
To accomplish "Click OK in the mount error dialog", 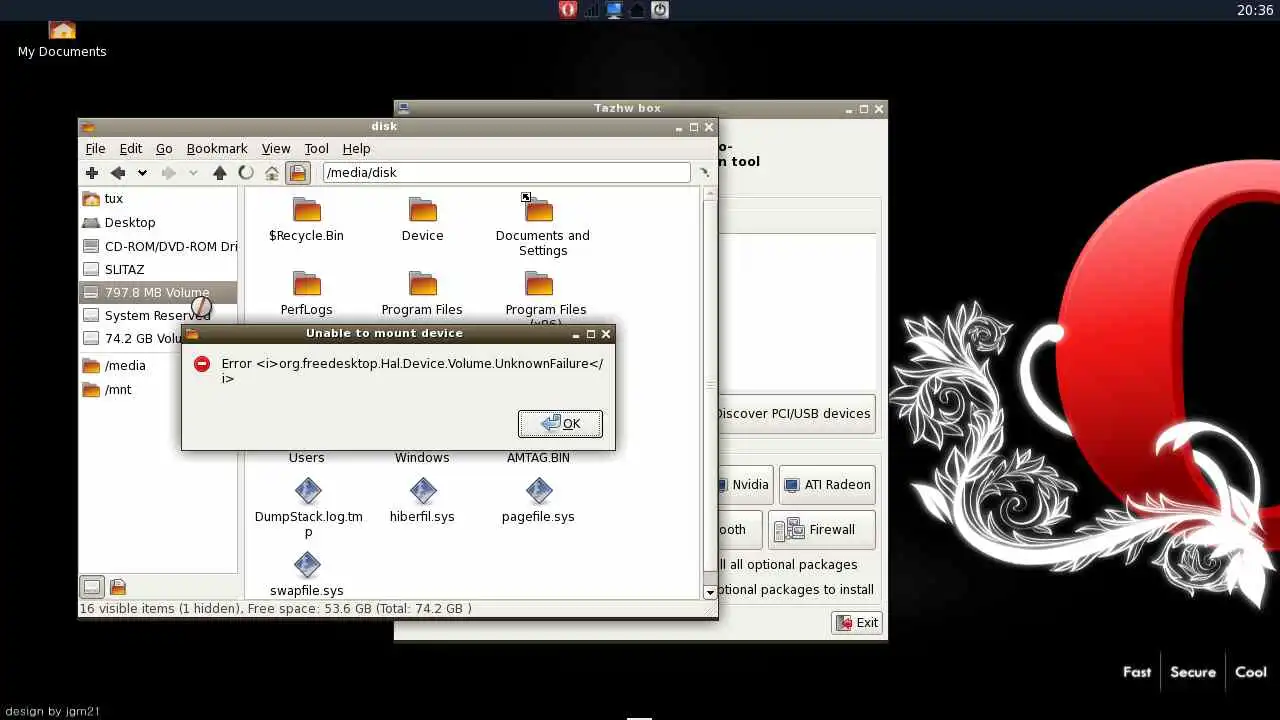I will pos(560,423).
